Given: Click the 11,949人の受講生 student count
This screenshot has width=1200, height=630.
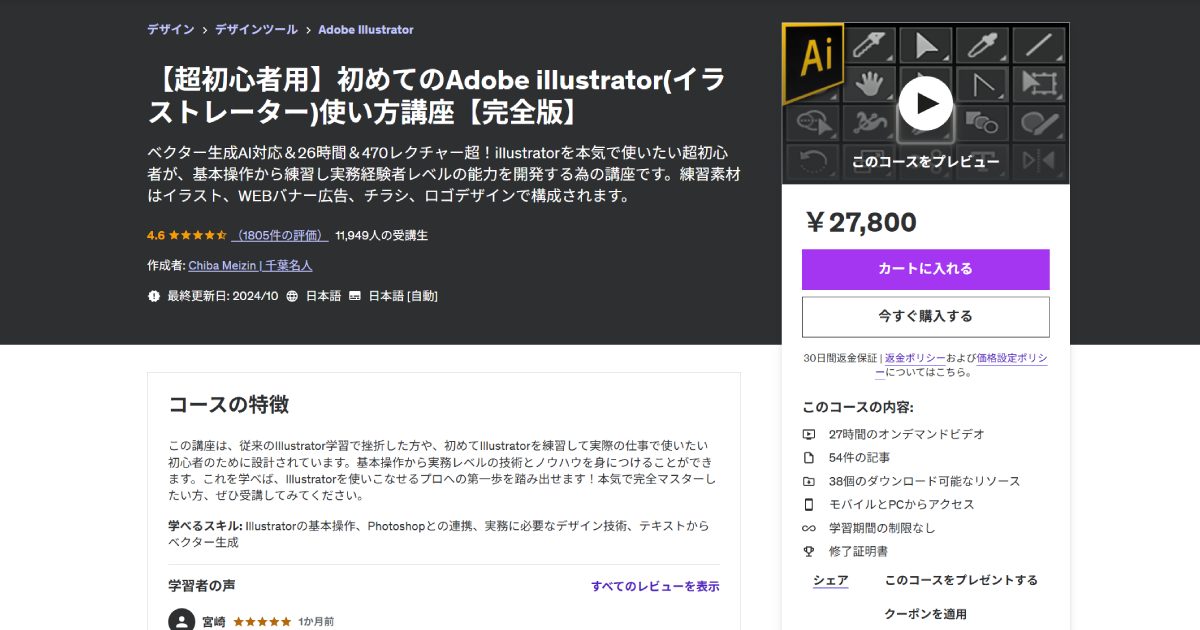Looking at the screenshot, I should click(381, 236).
